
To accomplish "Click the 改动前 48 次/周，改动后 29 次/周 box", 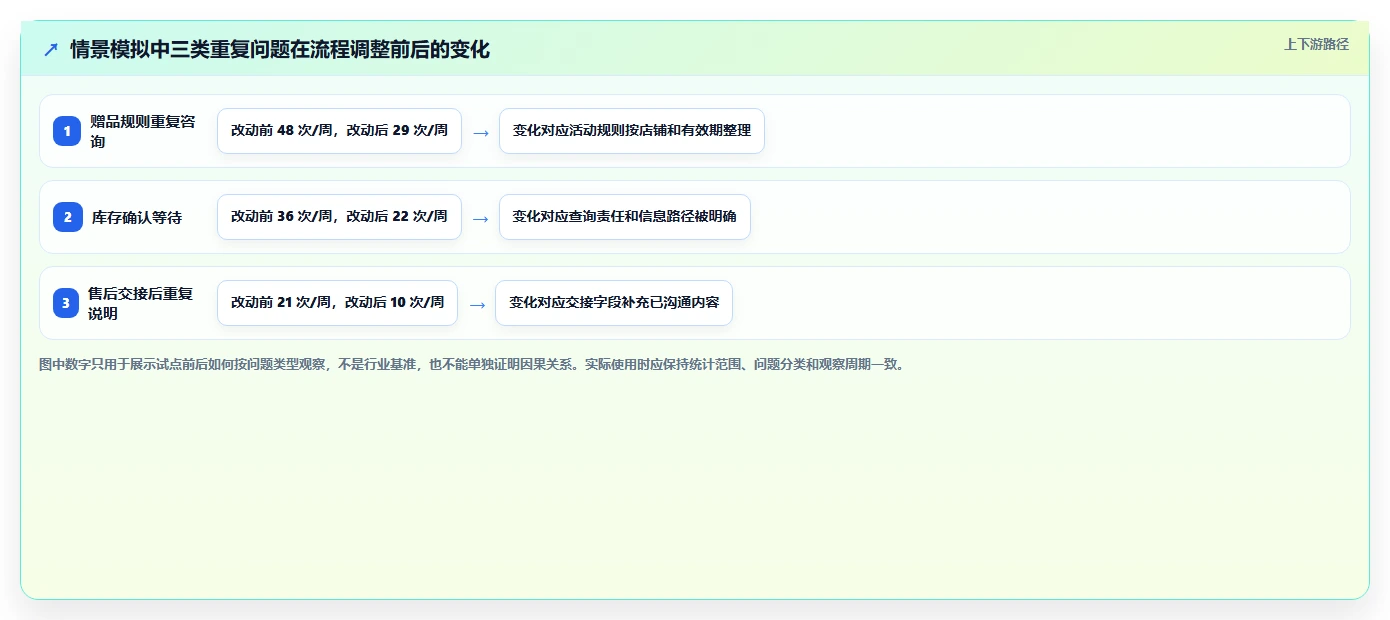I will [339, 131].
